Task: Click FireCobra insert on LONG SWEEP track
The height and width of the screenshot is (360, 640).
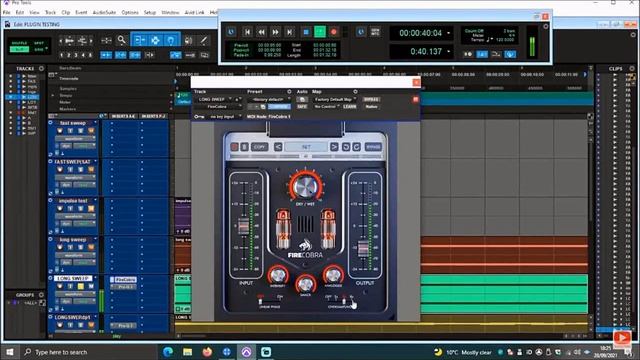Action: pos(124,280)
